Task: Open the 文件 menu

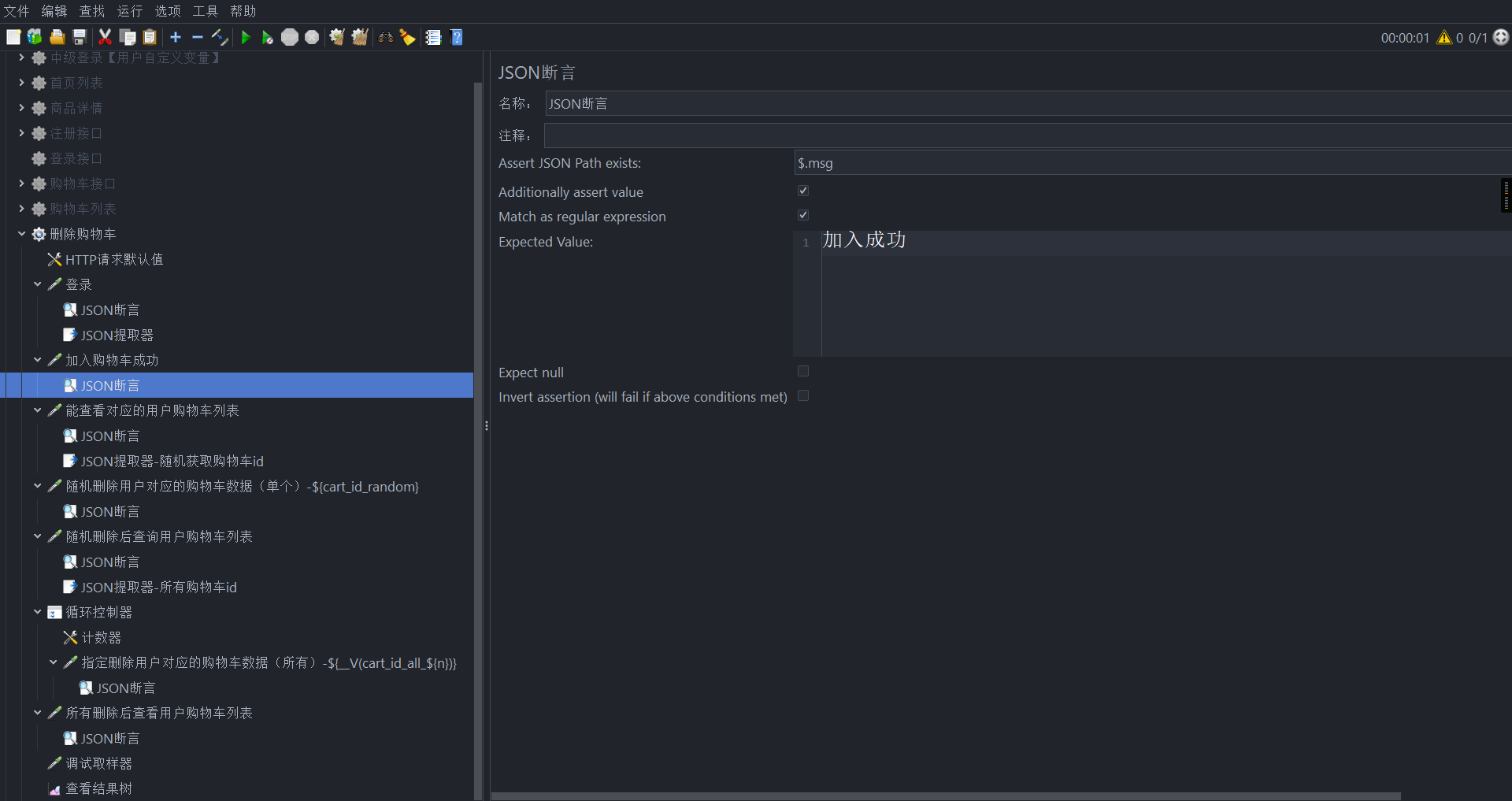Action: (x=17, y=11)
